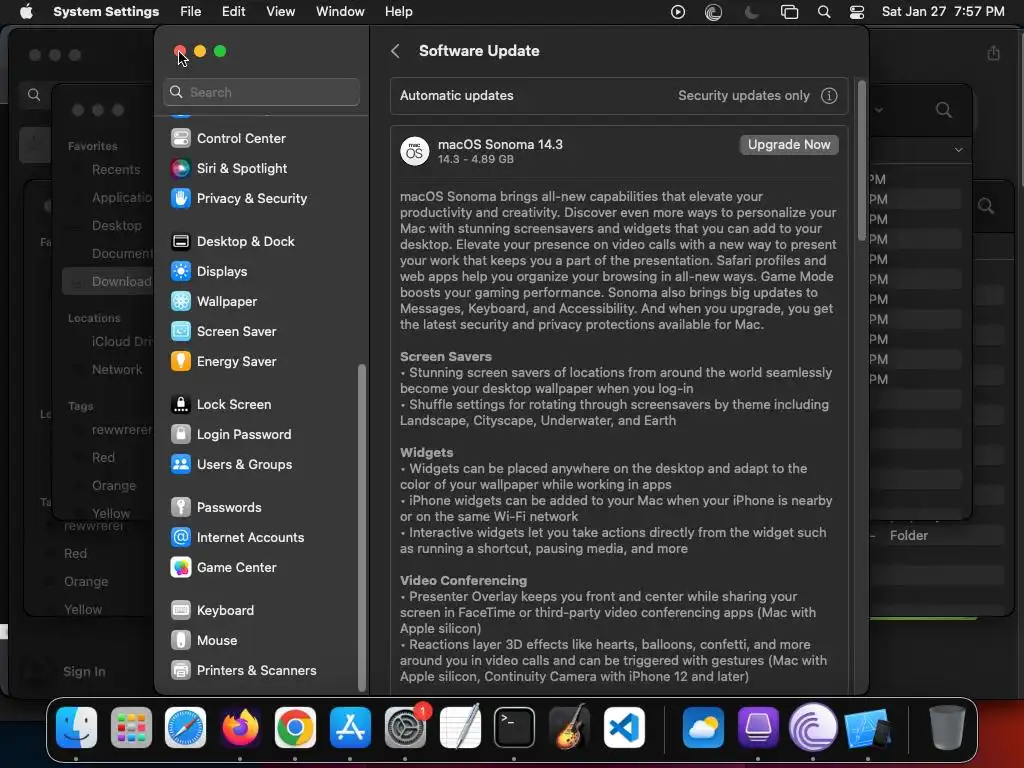Select the Siri & Spotlight icon
Image resolution: width=1024 pixels, height=768 pixels.
tap(180, 168)
